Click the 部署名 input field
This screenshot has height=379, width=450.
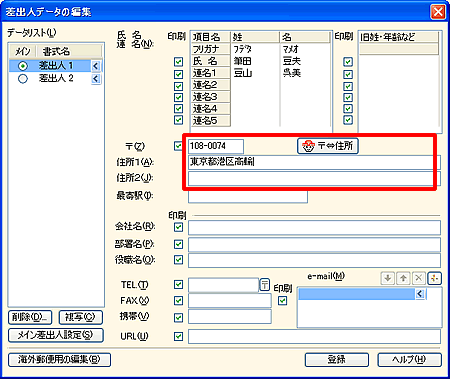[x=314, y=244]
